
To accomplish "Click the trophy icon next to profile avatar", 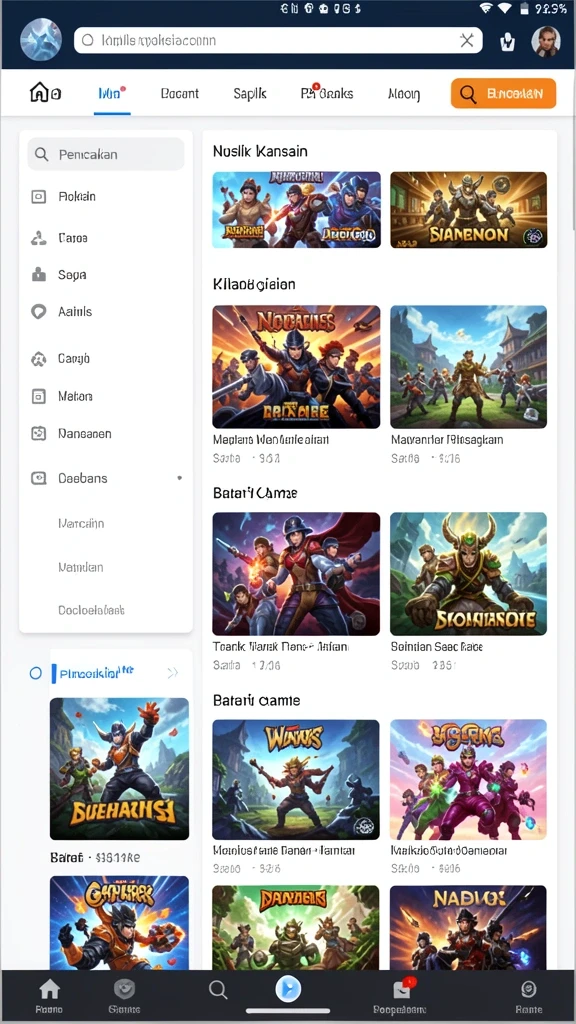I will [507, 42].
